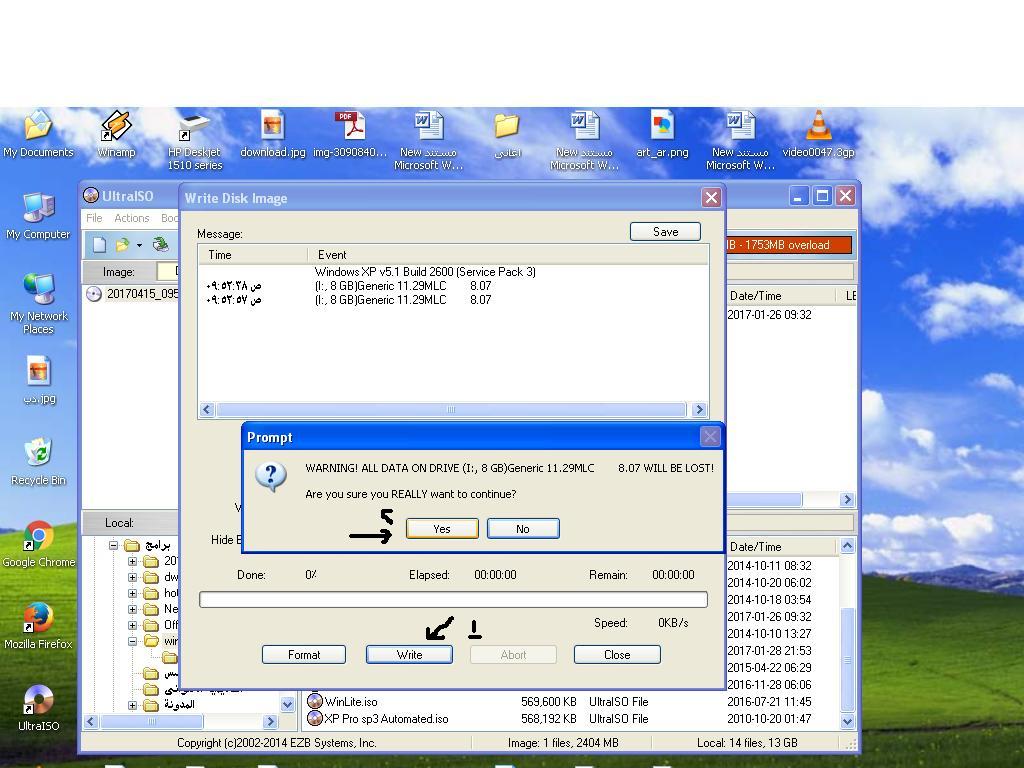Select the download.jpg desktop file
Viewport: 1024px width, 768px height.
tap(273, 134)
